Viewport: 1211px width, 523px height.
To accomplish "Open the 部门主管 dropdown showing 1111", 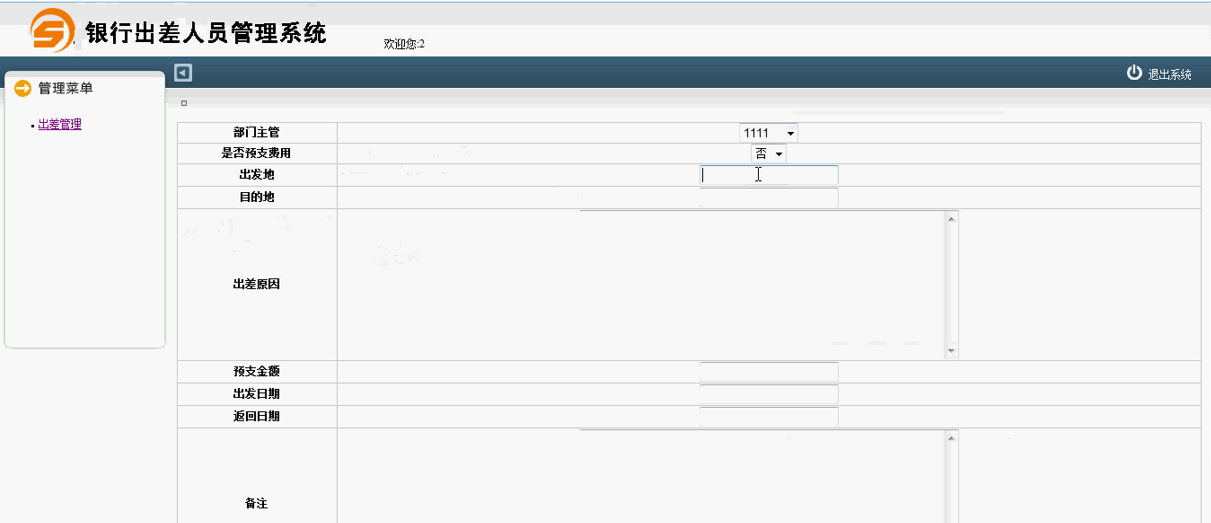I will pos(769,133).
